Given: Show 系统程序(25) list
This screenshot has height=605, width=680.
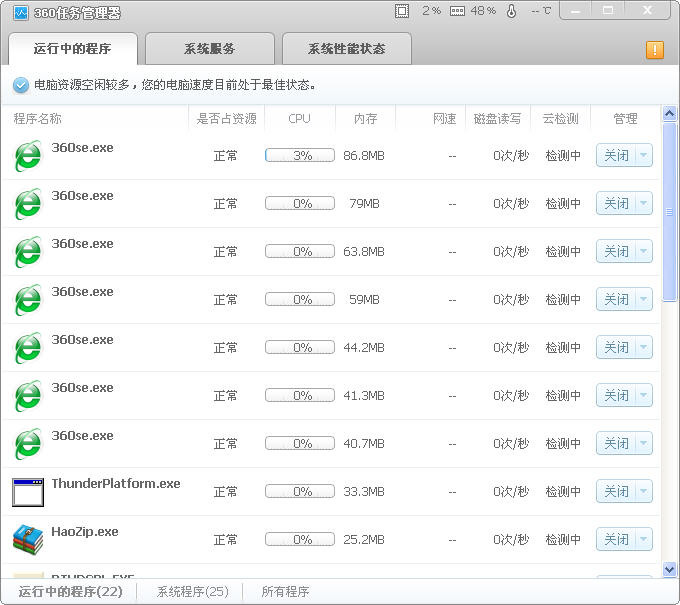Looking at the screenshot, I should [x=192, y=591].
